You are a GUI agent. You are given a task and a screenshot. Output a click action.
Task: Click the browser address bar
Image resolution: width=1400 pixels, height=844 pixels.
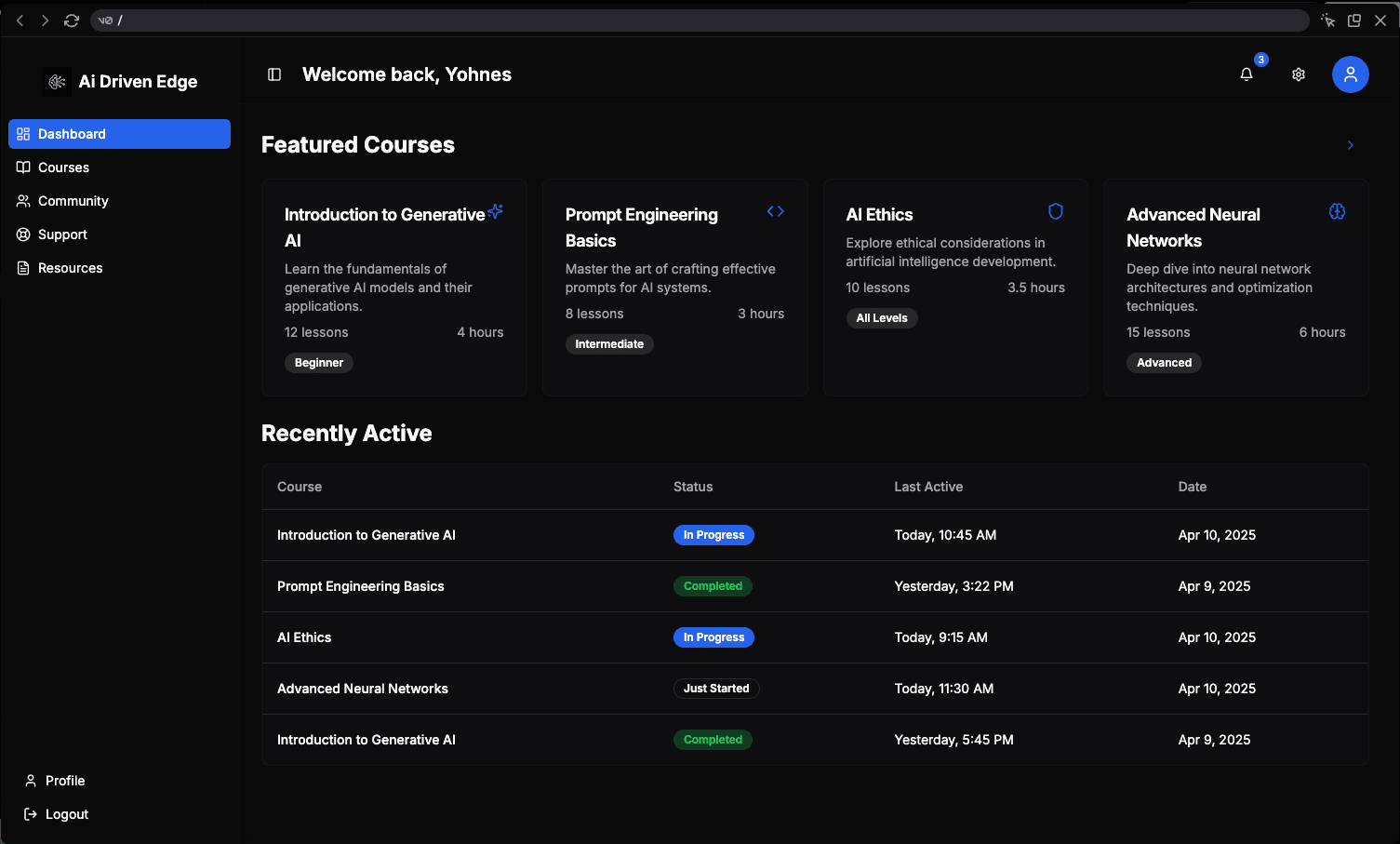698,20
